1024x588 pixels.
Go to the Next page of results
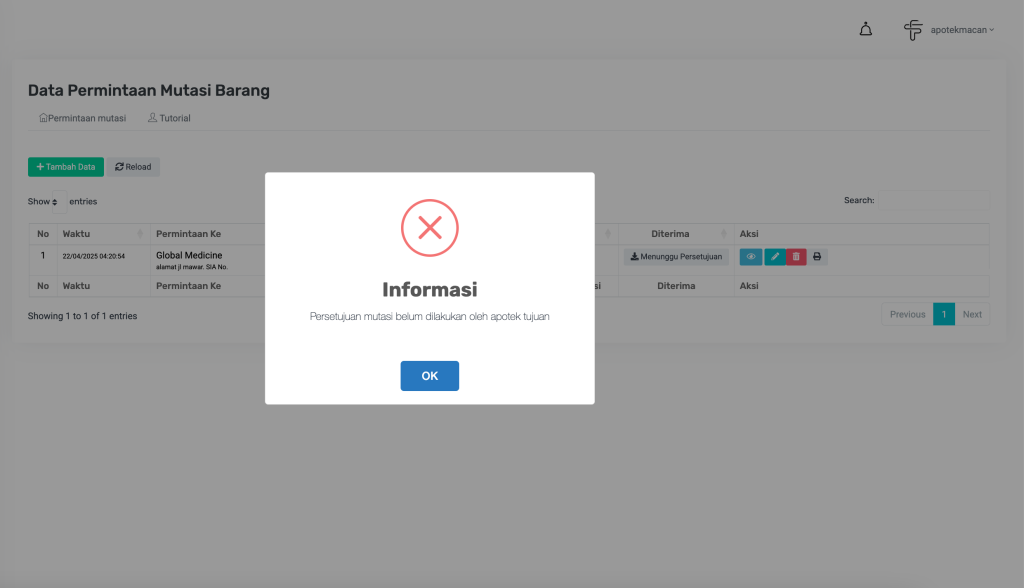972,314
